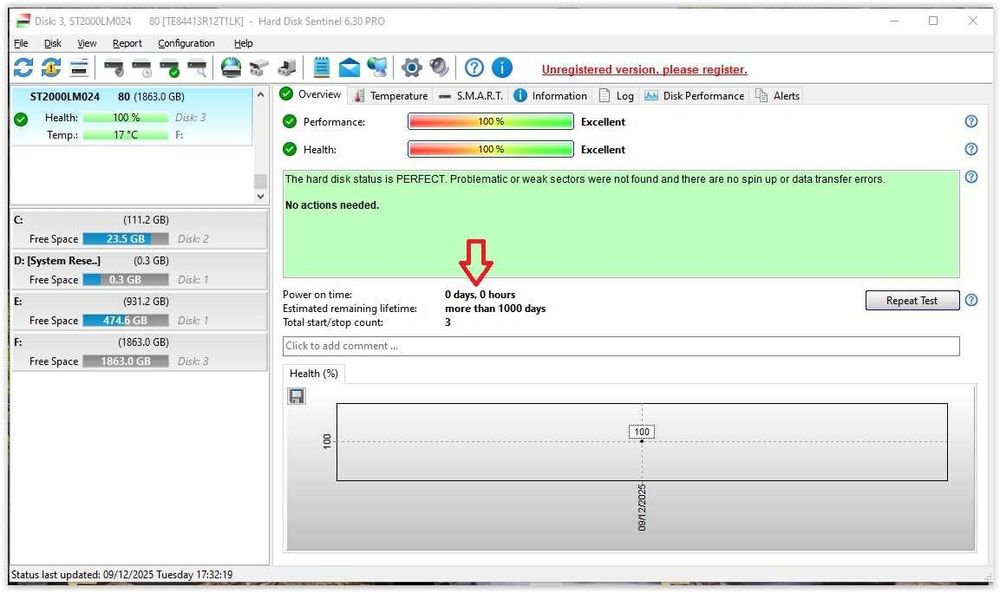This screenshot has height=592, width=1000.
Task: Click the disk list panel toolbar icon
Action: pyautogui.click(x=78, y=67)
